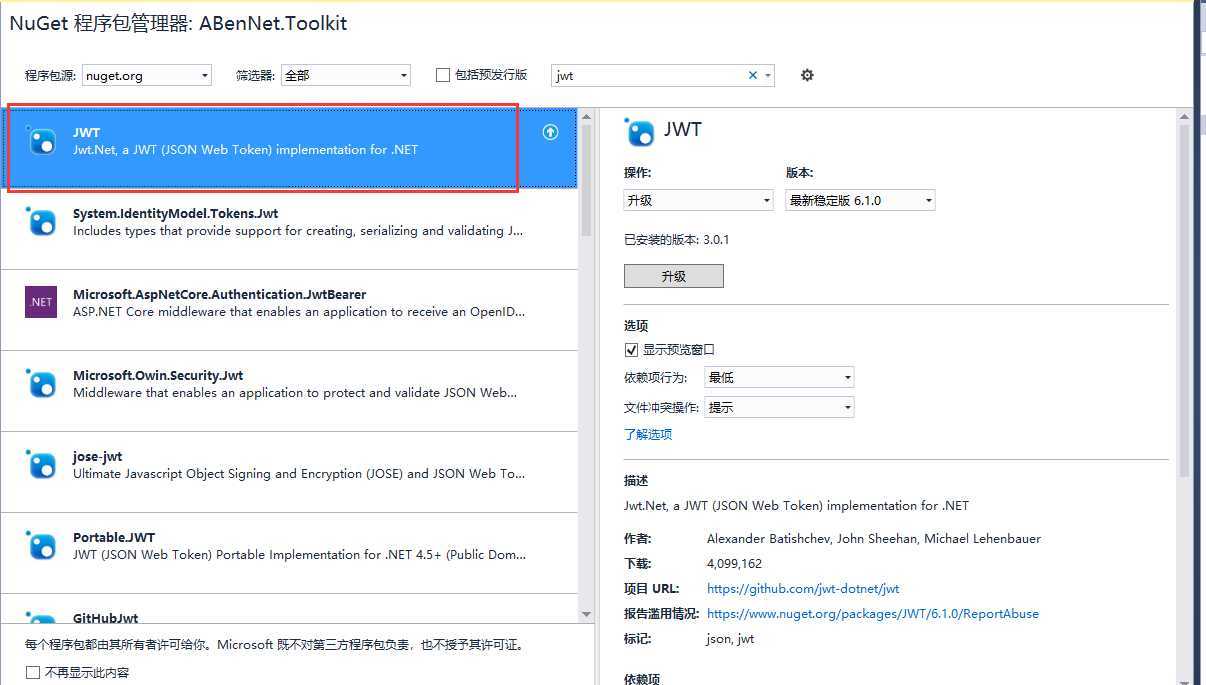Open the ReportAbuse nuget.org link

[x=873, y=614]
